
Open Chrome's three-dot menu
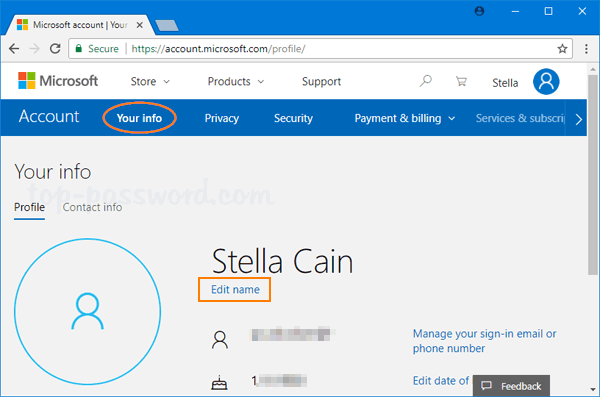point(586,49)
